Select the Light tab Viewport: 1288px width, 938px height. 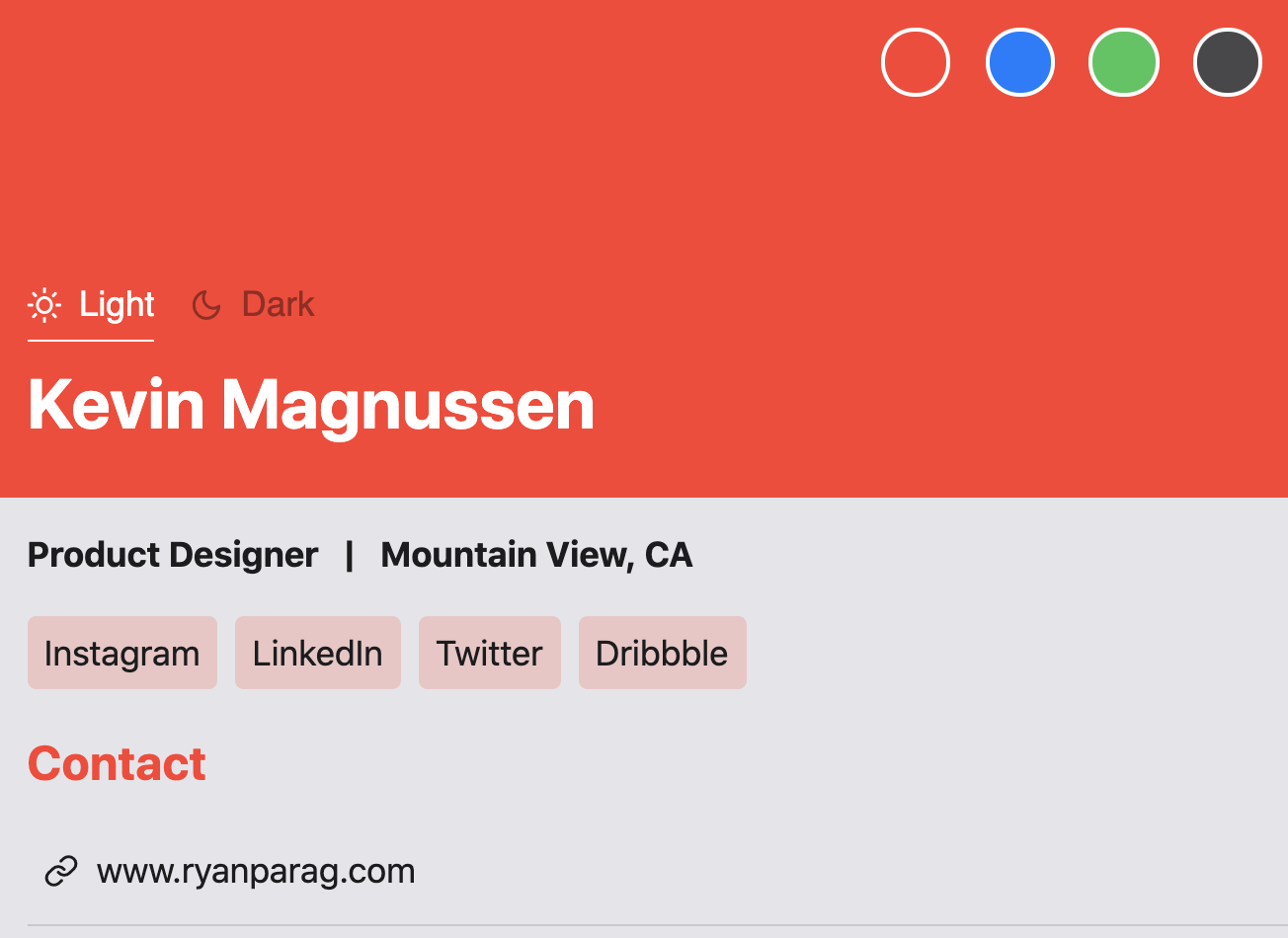[116, 304]
